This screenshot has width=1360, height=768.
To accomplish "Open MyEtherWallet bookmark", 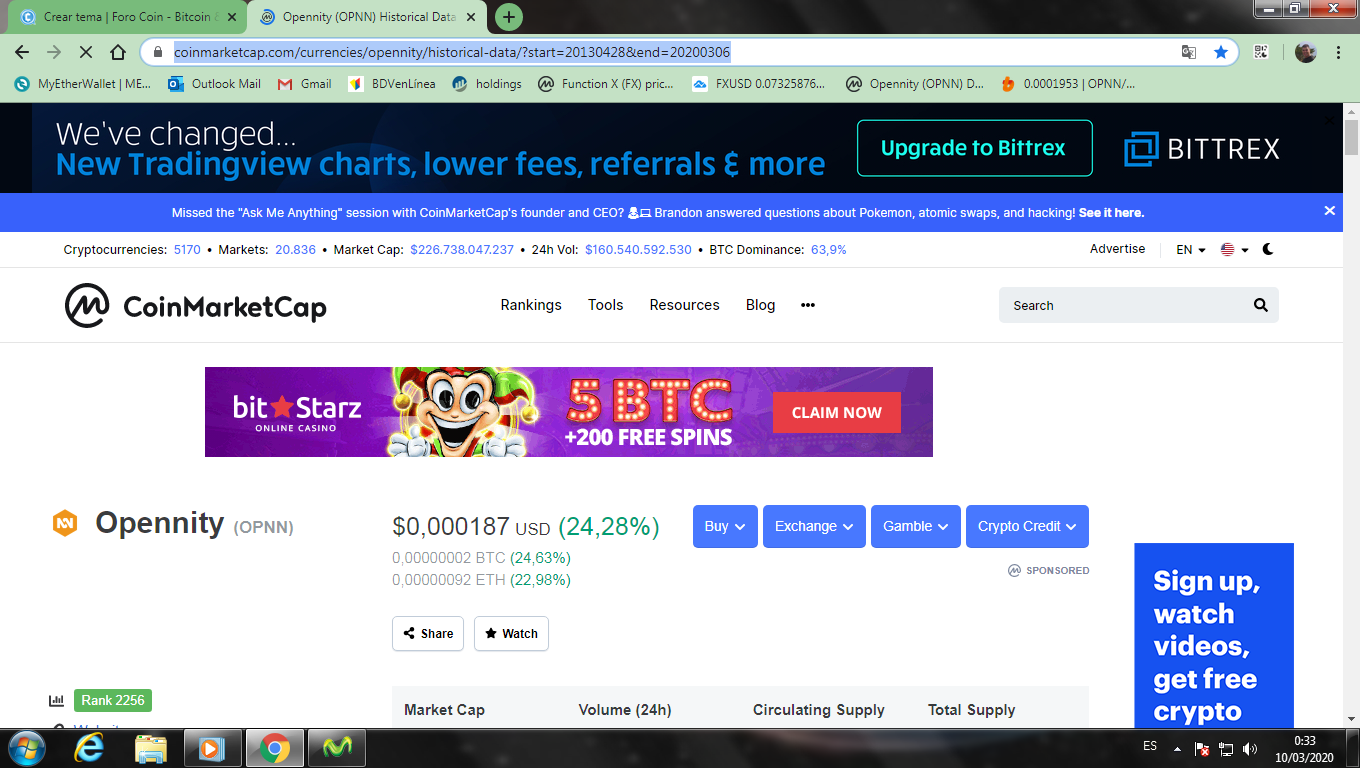I will (x=82, y=84).
